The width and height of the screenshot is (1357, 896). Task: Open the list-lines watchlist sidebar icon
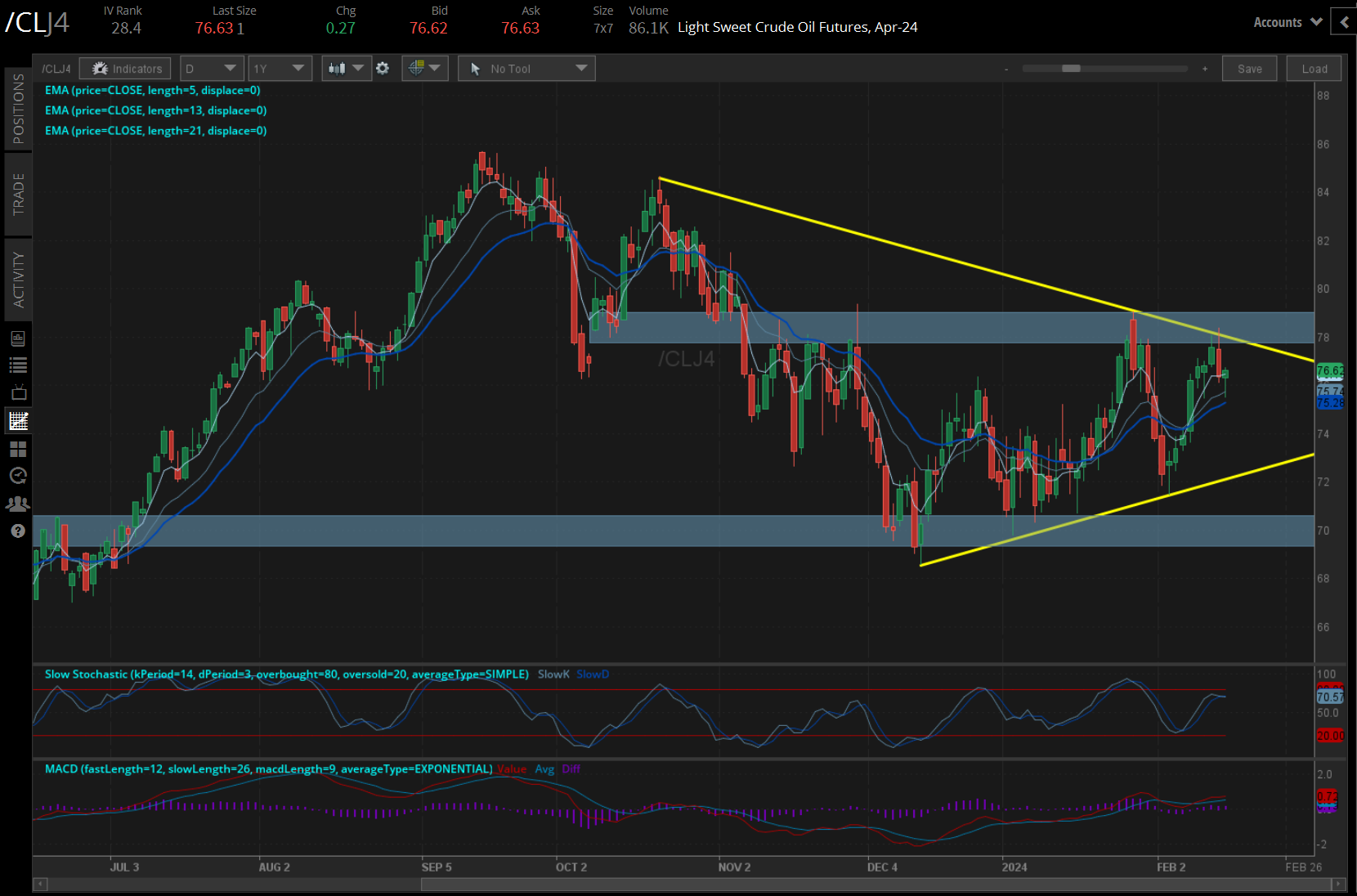coord(18,365)
